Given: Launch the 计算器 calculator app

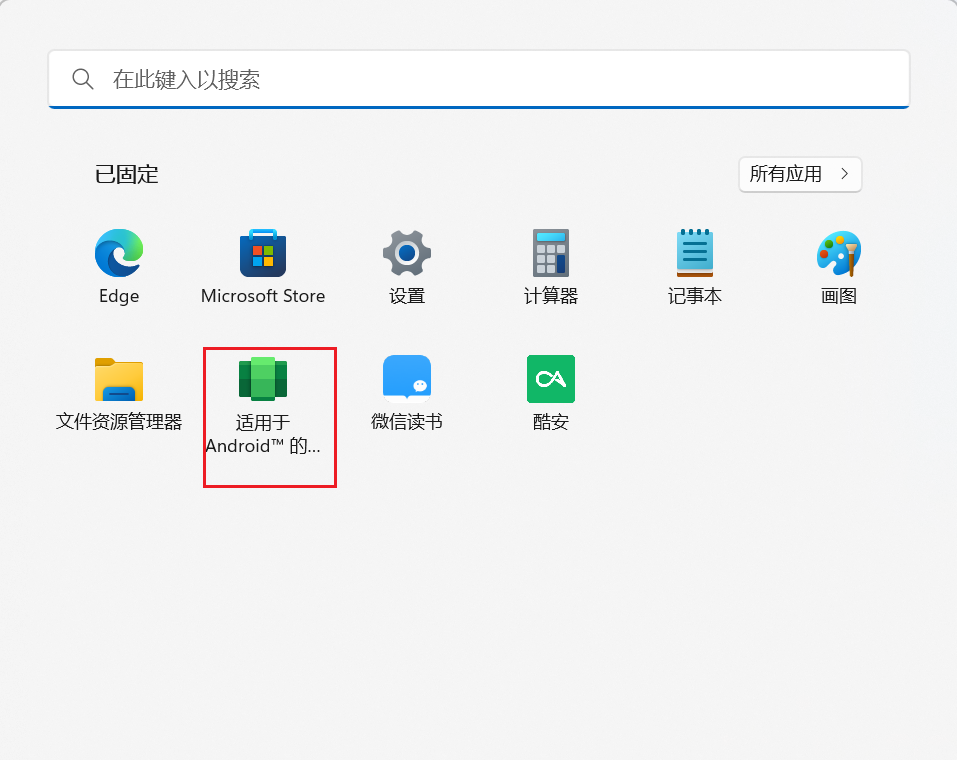Looking at the screenshot, I should pos(550,253).
